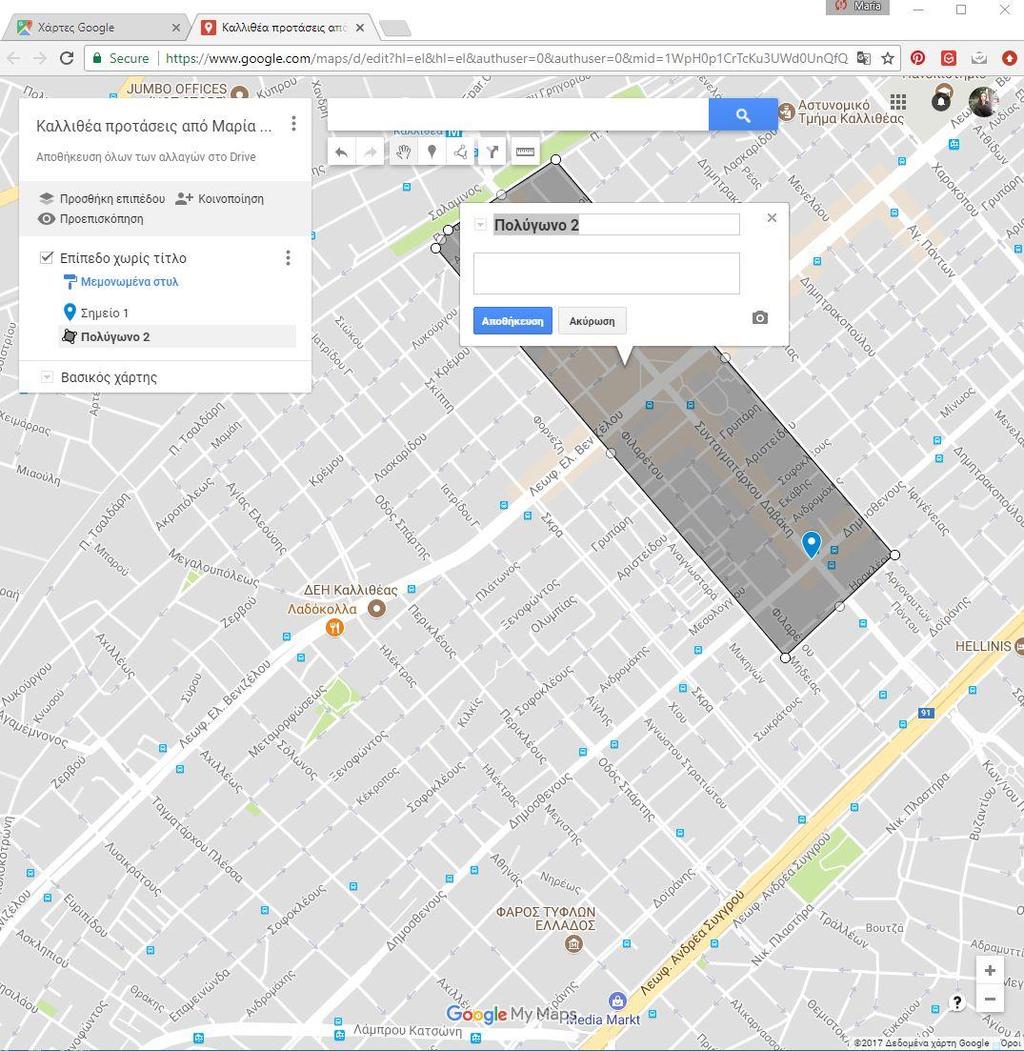Click the Chrome address bar URL
The image size is (1024, 1051).
pos(506,58)
